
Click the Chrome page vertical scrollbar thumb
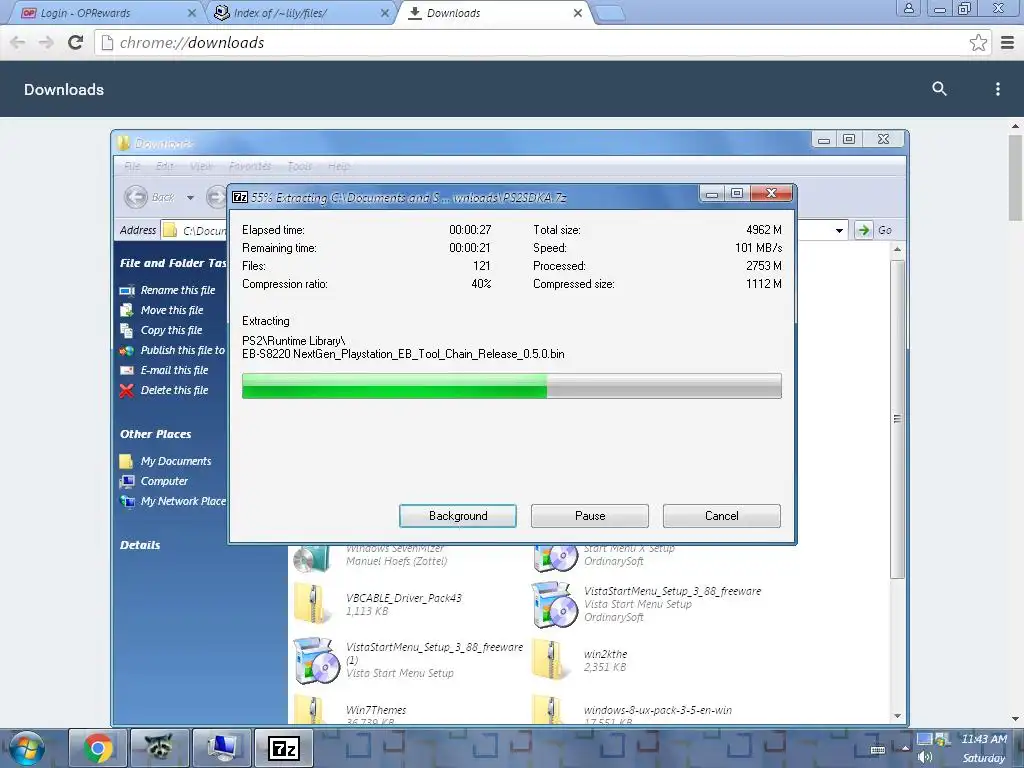[x=1015, y=178]
